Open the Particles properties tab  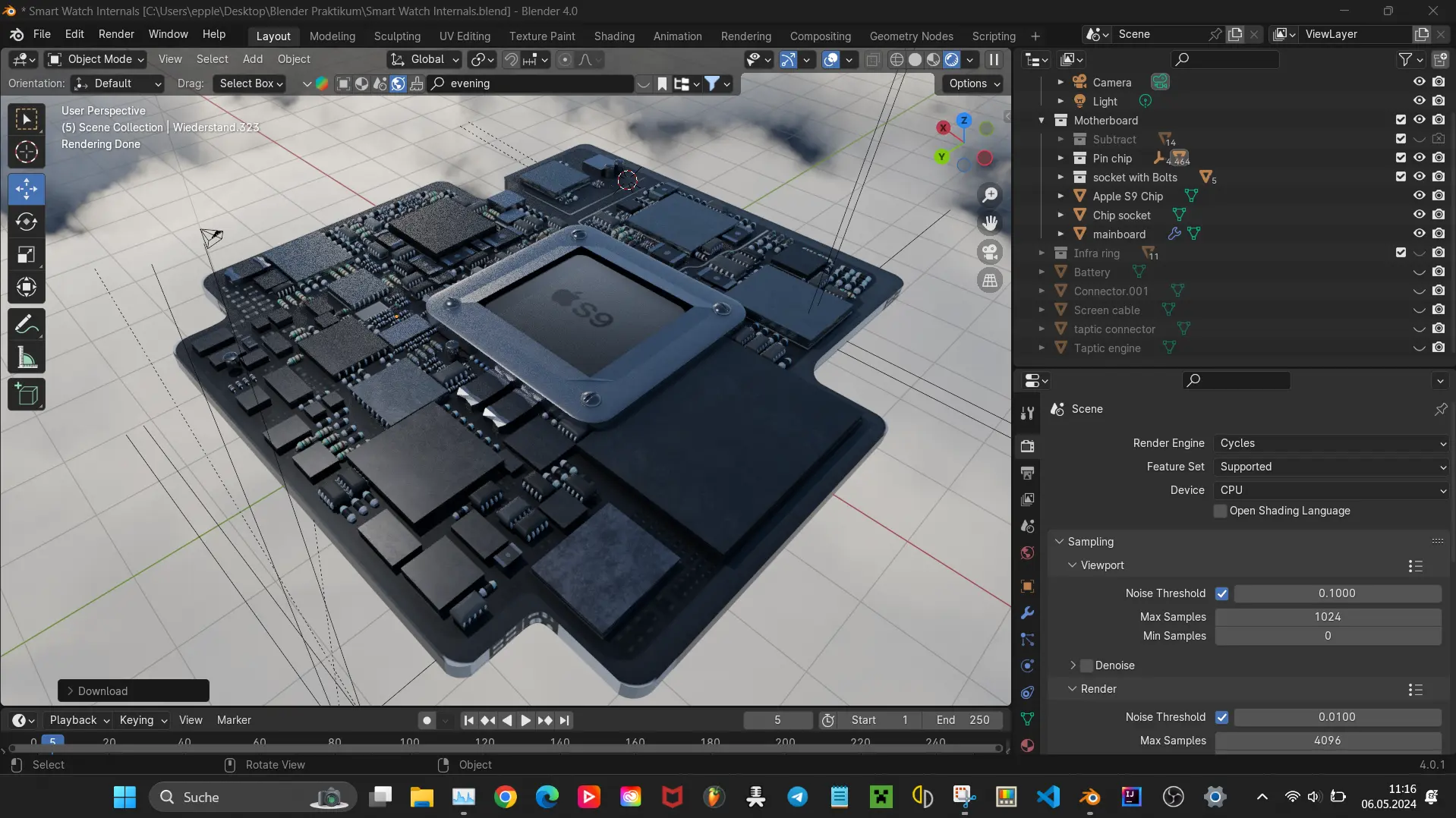pyautogui.click(x=1028, y=640)
